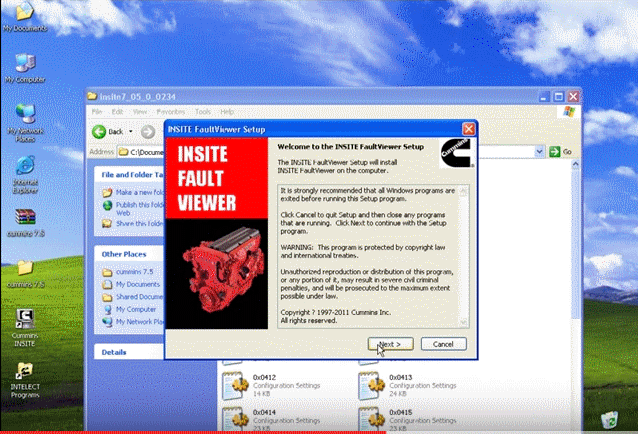Open Tools menu in Explorer window

(x=203, y=111)
